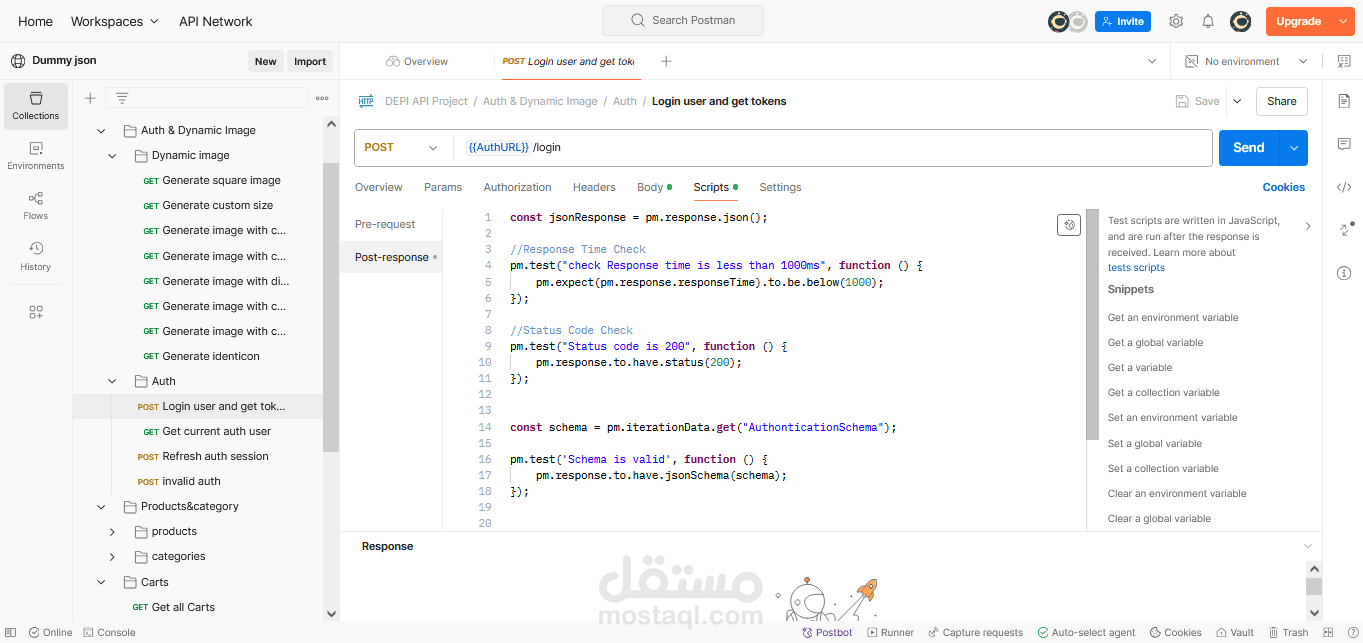This screenshot has width=1363, height=643.
Task: Collapse the Auth & Dynamic Image folder
Action: (x=101, y=130)
